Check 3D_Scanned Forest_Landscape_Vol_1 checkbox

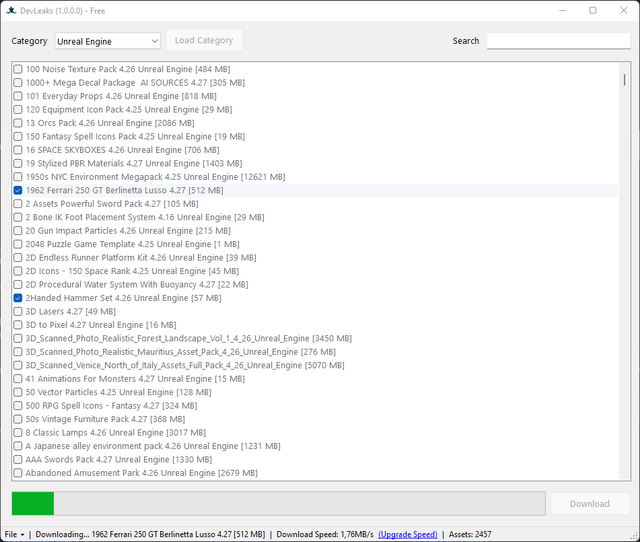pos(18,338)
